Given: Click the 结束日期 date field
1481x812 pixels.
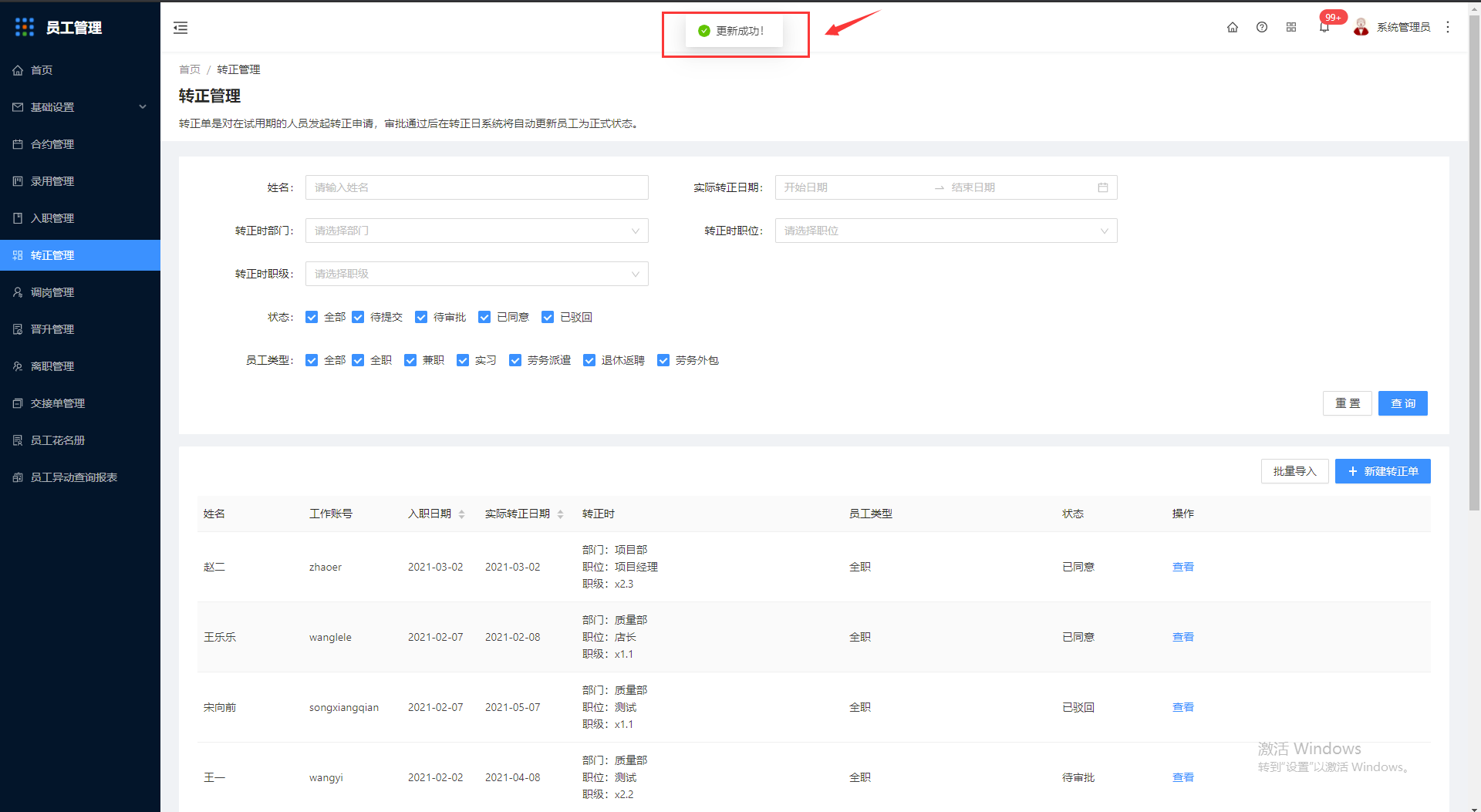Looking at the screenshot, I should 1018,187.
